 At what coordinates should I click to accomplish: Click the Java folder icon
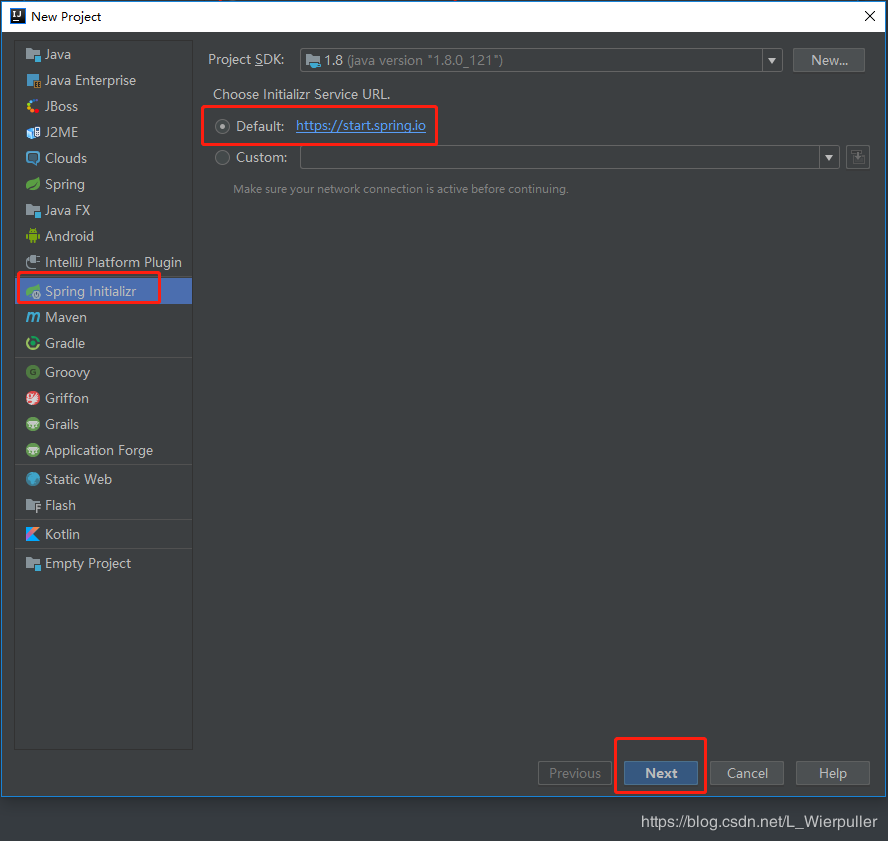[x=33, y=54]
